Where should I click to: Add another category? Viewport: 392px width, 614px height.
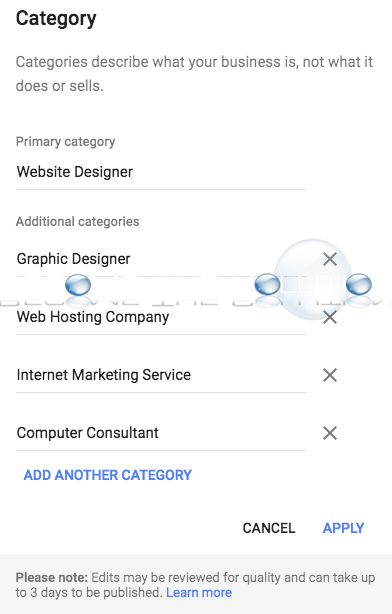tap(108, 475)
